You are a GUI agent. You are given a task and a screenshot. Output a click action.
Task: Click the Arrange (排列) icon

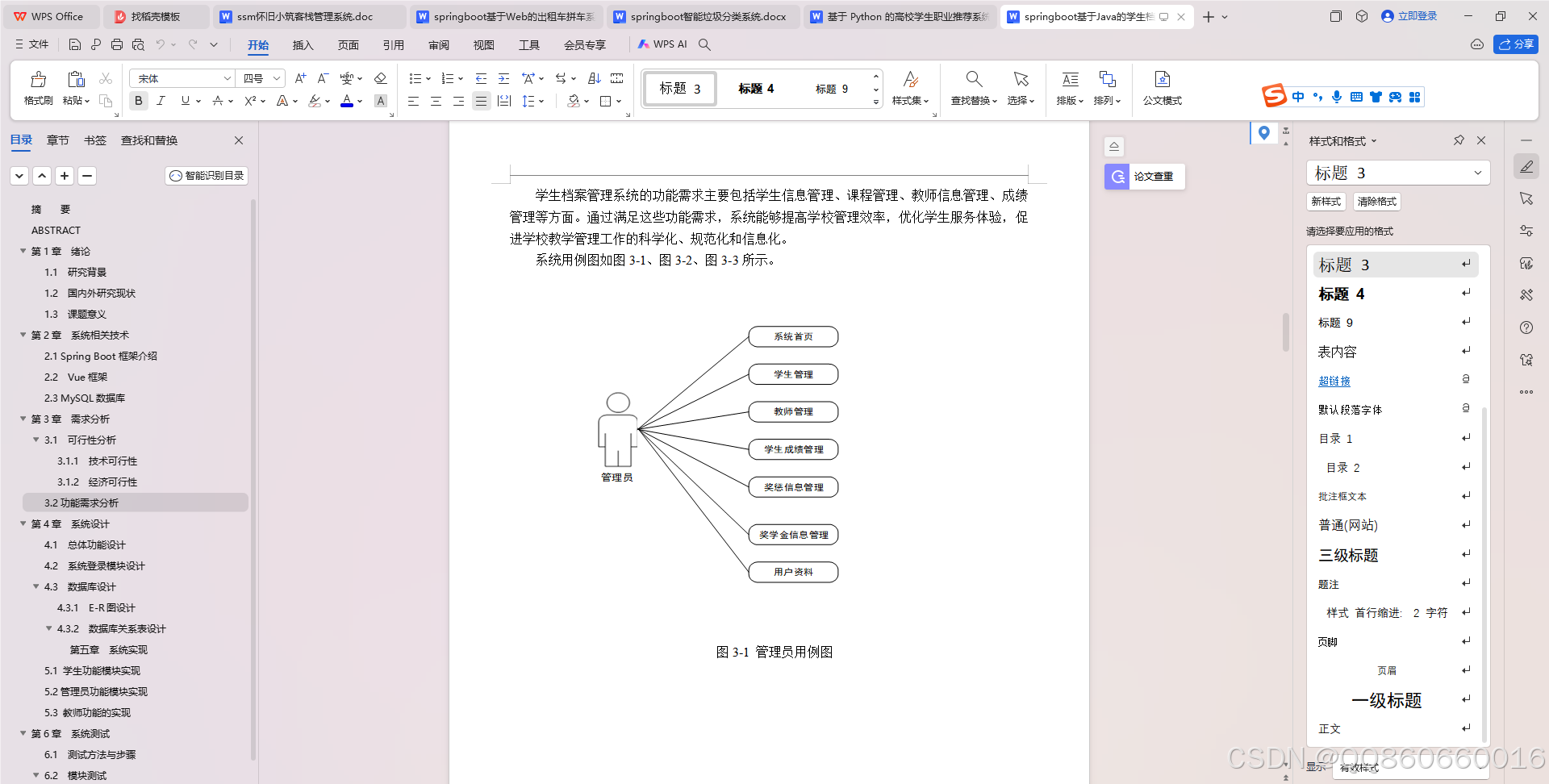pyautogui.click(x=1107, y=79)
